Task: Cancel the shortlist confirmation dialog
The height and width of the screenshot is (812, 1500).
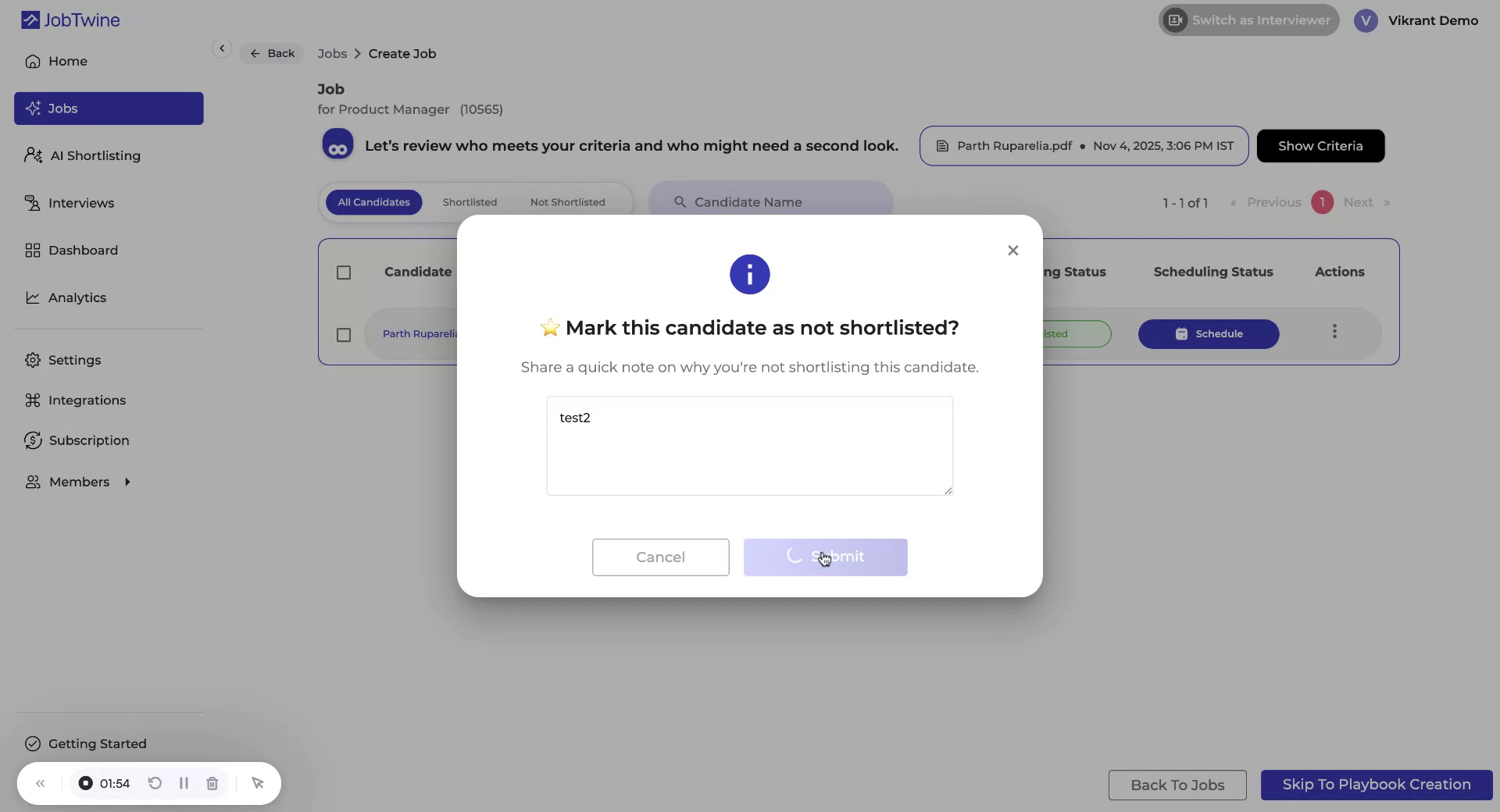Action: 660,557
